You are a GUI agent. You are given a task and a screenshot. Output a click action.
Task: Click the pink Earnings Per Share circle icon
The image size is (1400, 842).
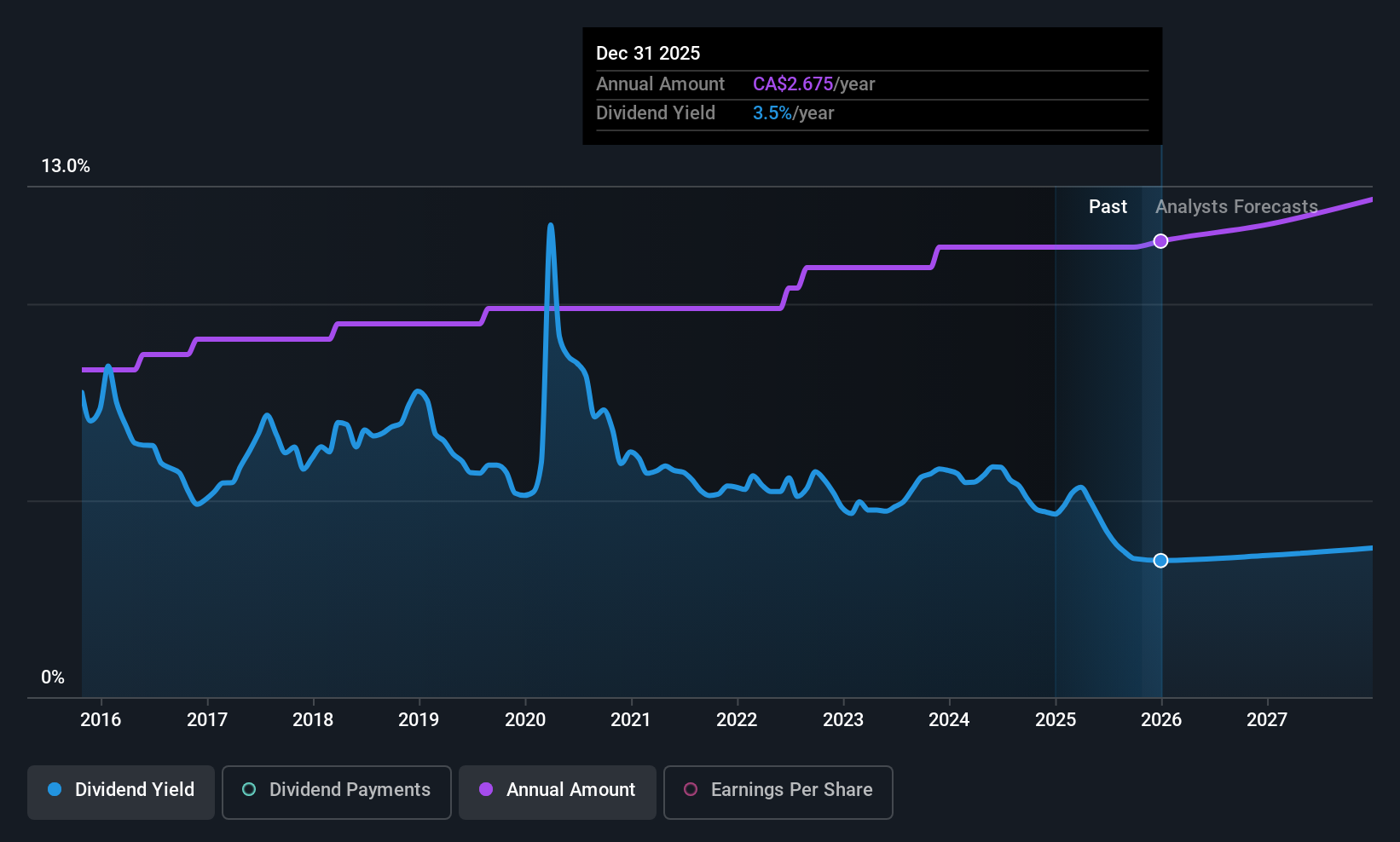click(691, 790)
